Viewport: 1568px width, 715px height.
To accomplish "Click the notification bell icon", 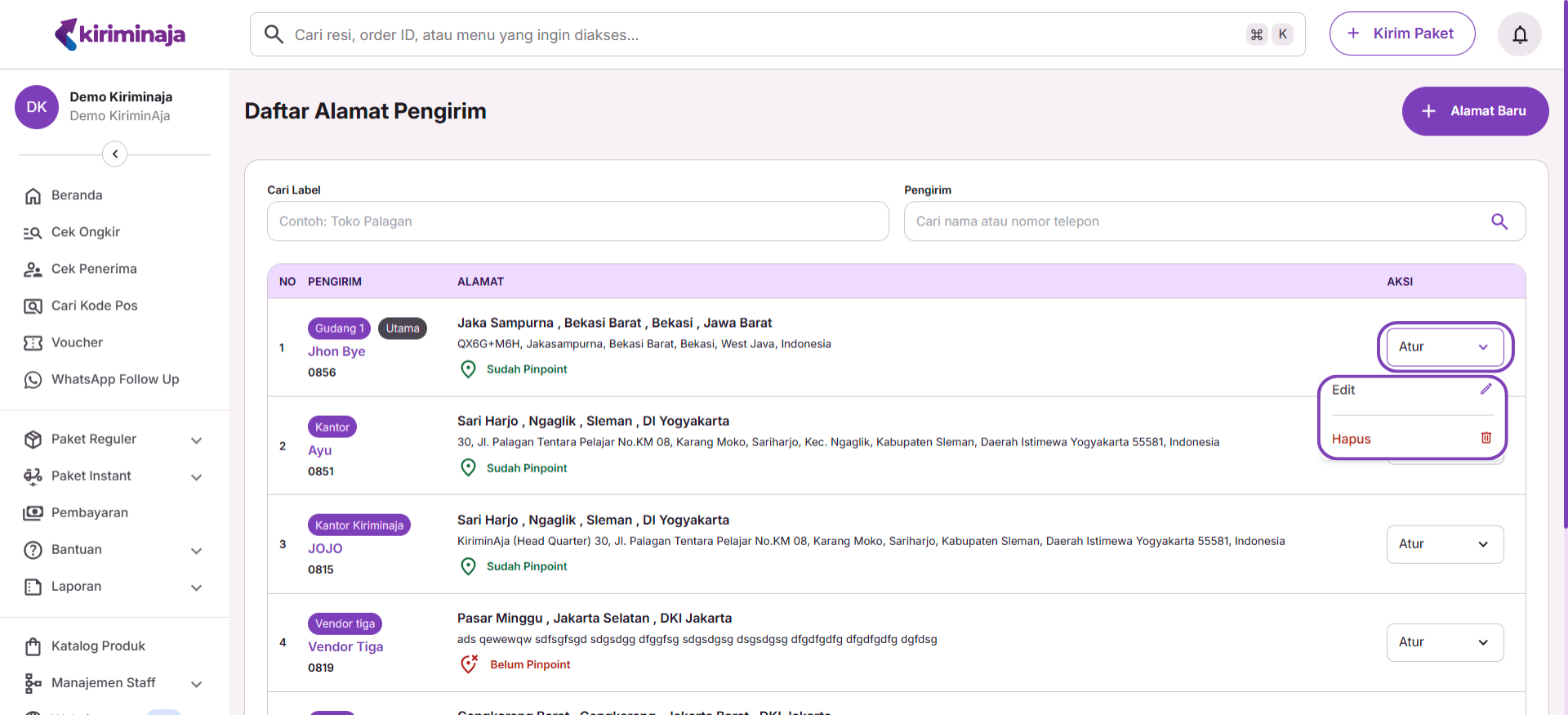I will click(x=1519, y=34).
